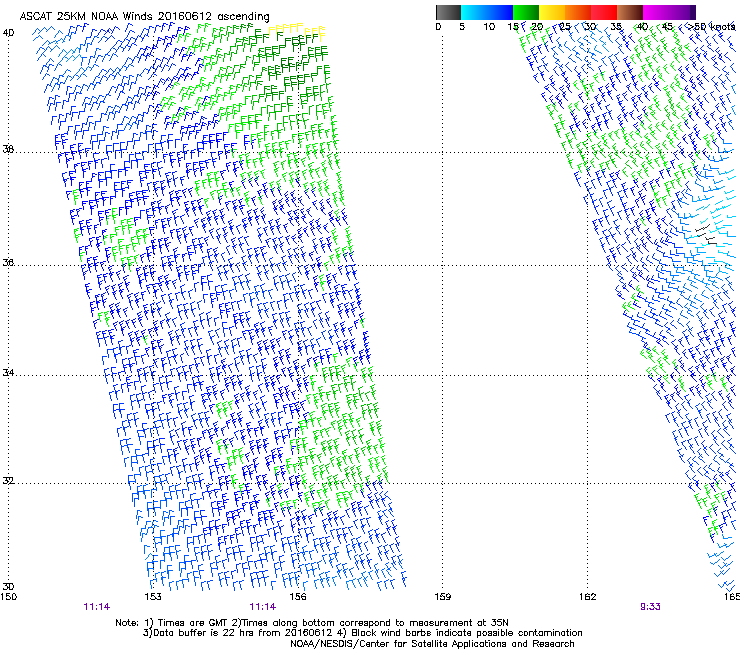Click the longitude label '153'
The height and width of the screenshot is (650, 740).
click(x=153, y=597)
